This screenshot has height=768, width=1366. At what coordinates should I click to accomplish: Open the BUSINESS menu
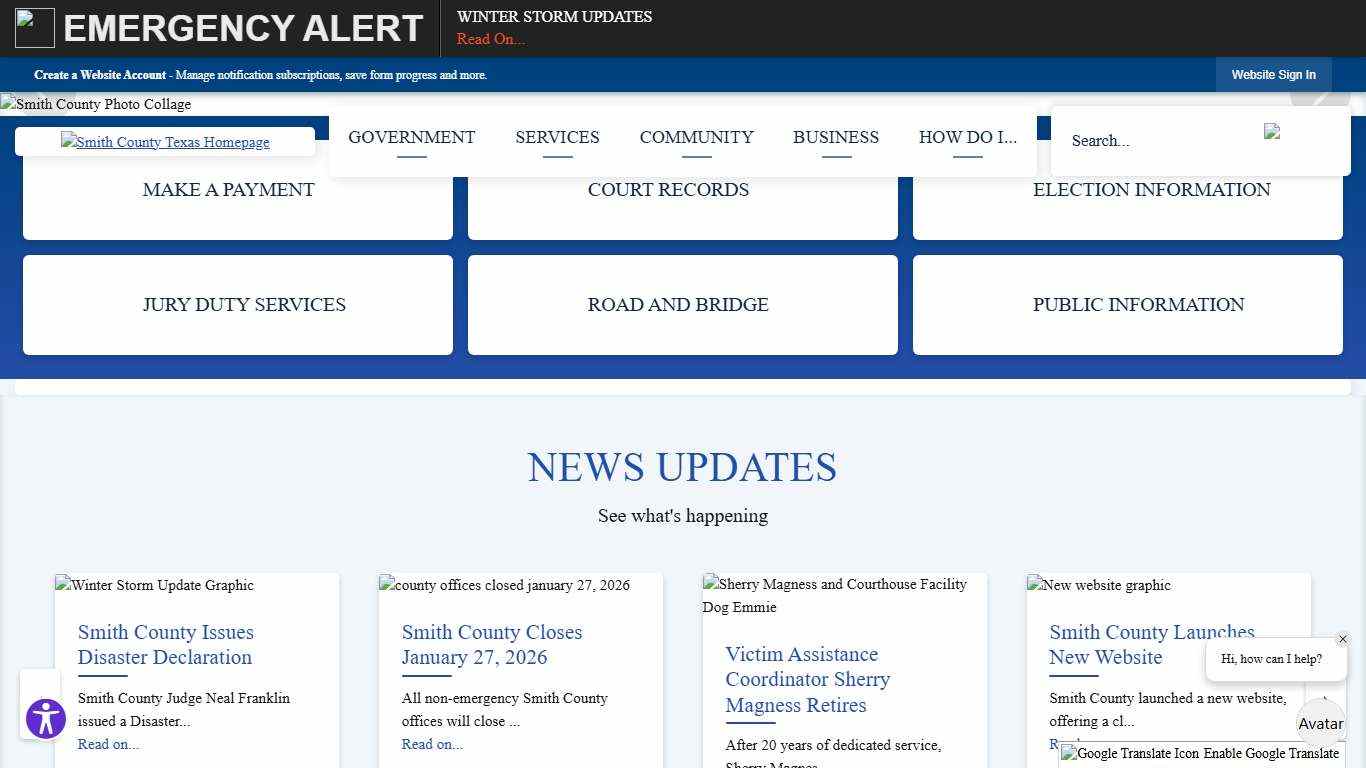[x=835, y=137]
